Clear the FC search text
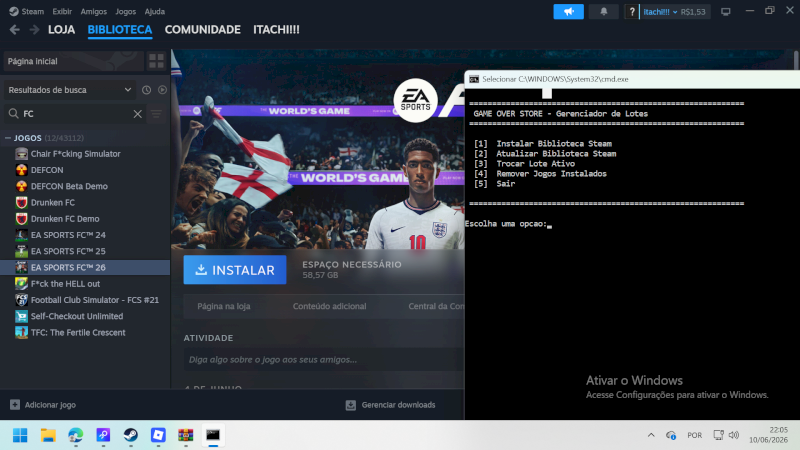 138,114
